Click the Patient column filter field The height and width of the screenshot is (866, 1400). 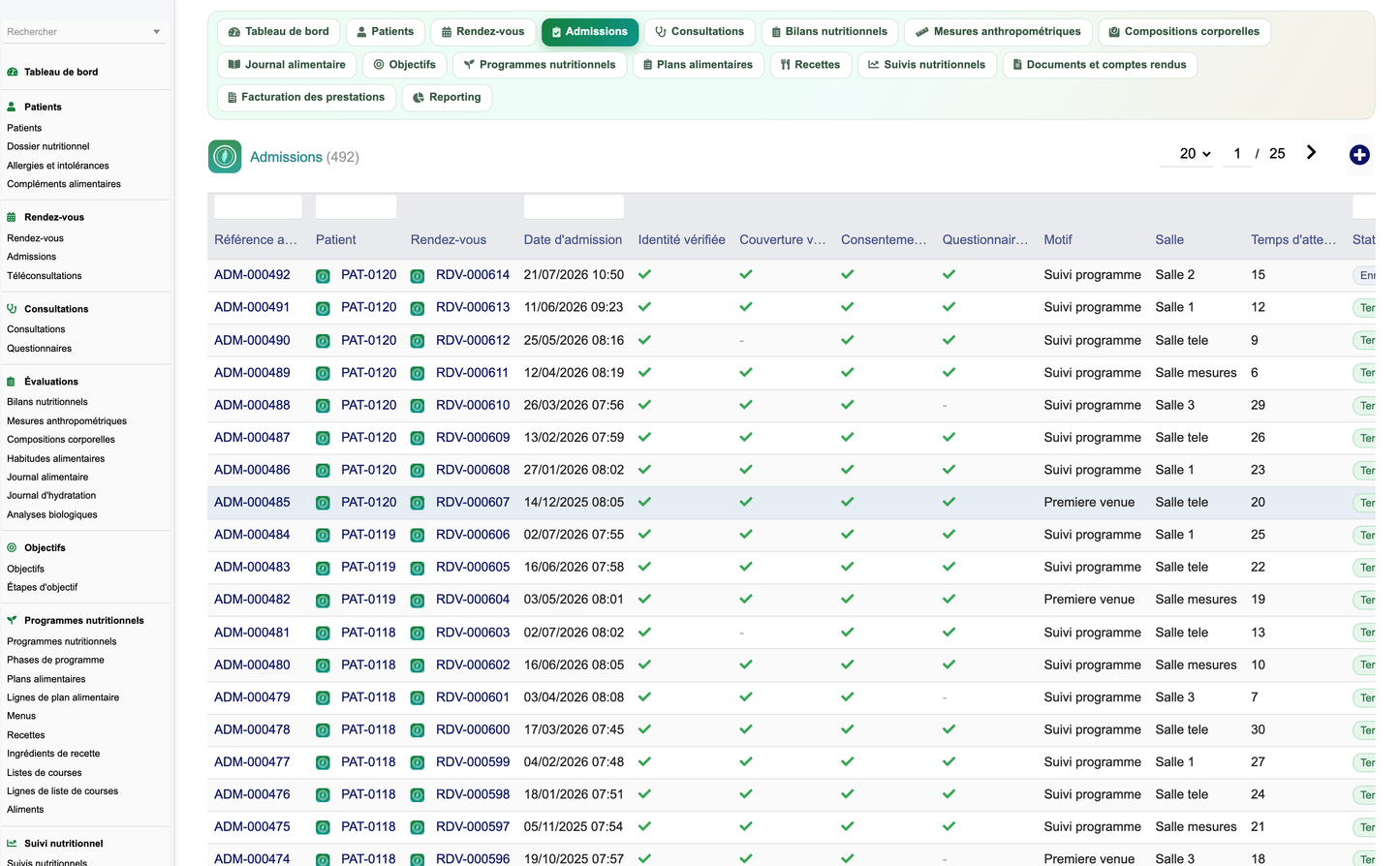(x=356, y=206)
